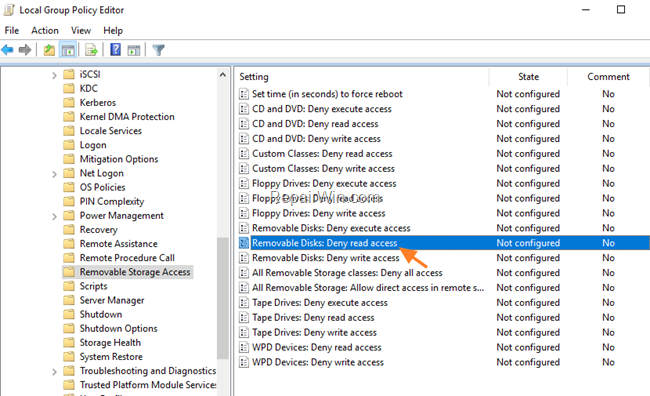This screenshot has width=650, height=396.
Task: Open the Help menu
Action: point(113,31)
